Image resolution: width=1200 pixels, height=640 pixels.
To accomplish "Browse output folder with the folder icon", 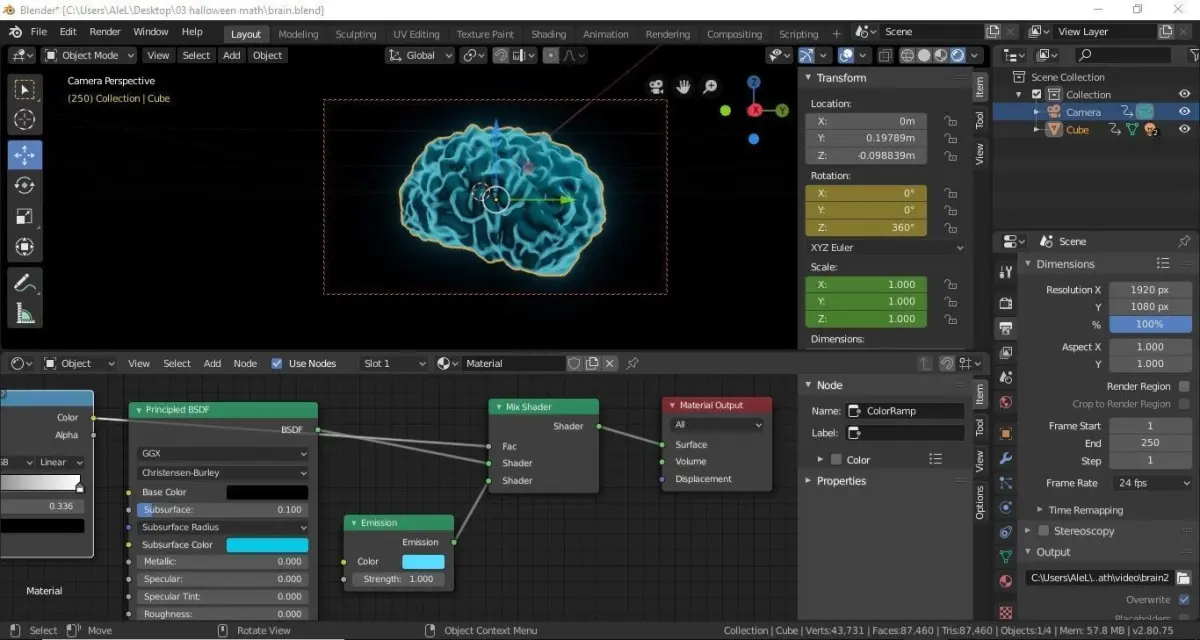I will pos(1183,578).
